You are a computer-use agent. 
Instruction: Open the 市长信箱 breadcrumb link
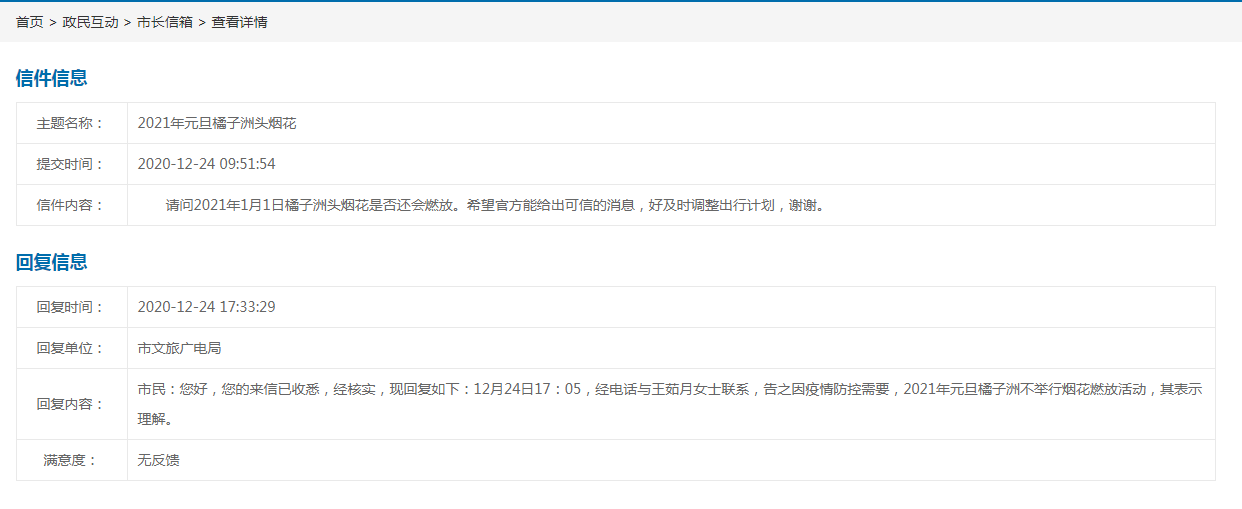click(x=165, y=22)
